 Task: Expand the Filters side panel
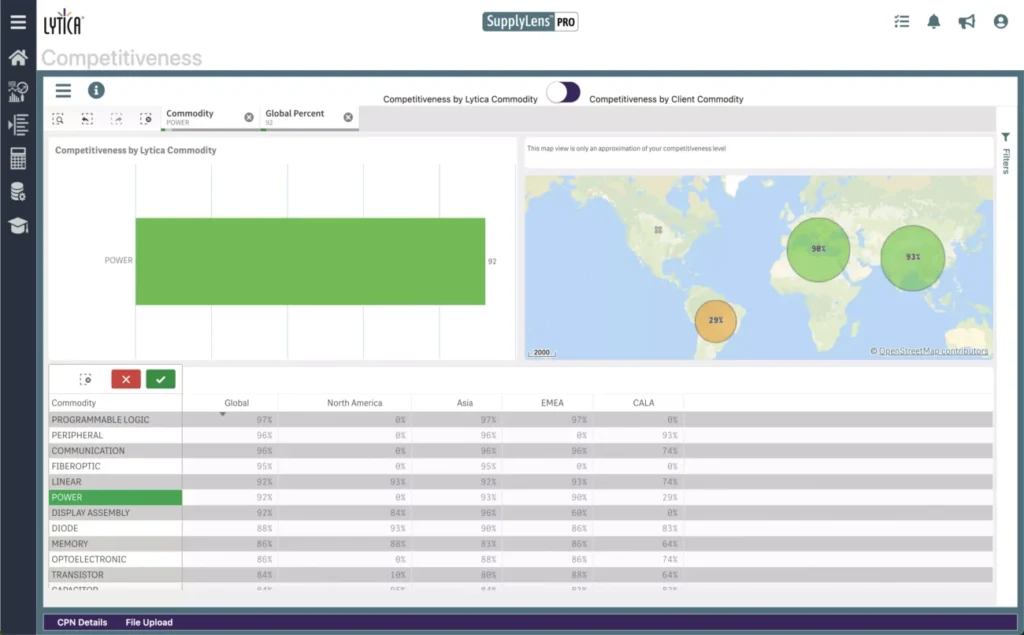coord(1006,153)
